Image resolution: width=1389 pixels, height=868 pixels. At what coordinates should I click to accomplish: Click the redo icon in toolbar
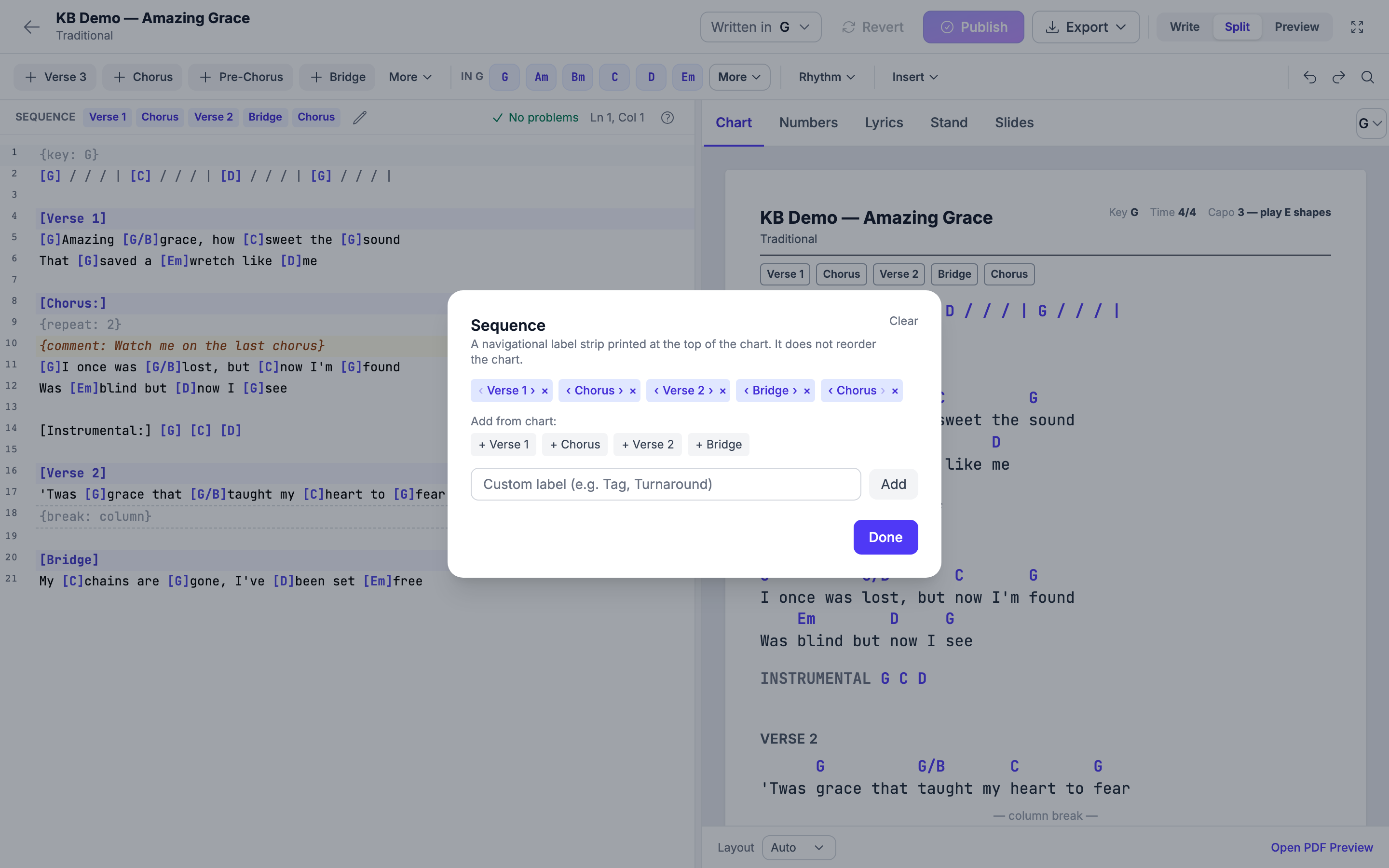(1338, 77)
